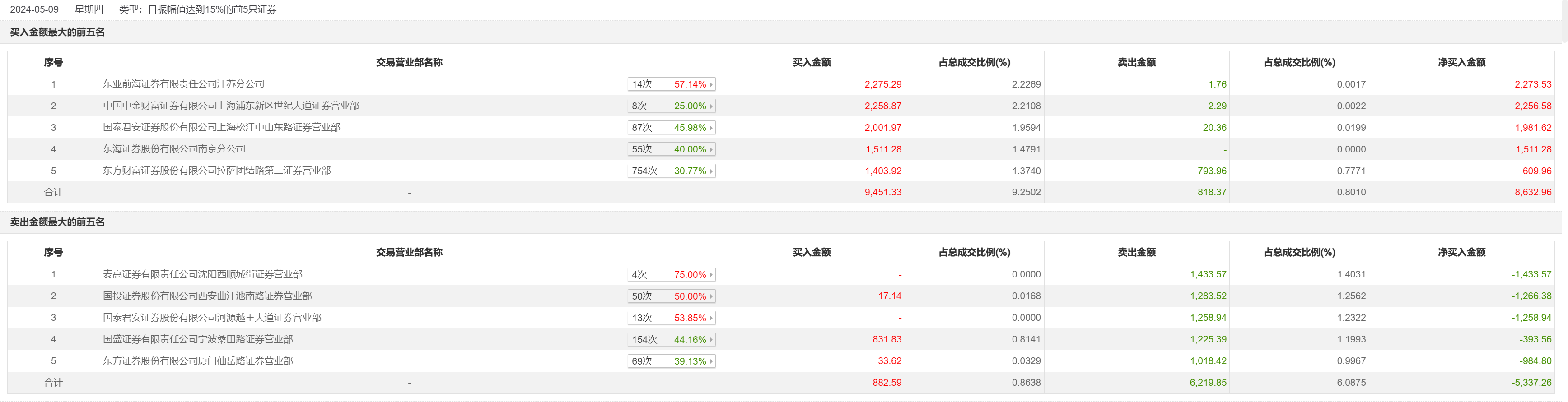The width and height of the screenshot is (1568, 402).
Task: Open 国盛证券宁波桑田路证券营业部 link
Action: 198,339
